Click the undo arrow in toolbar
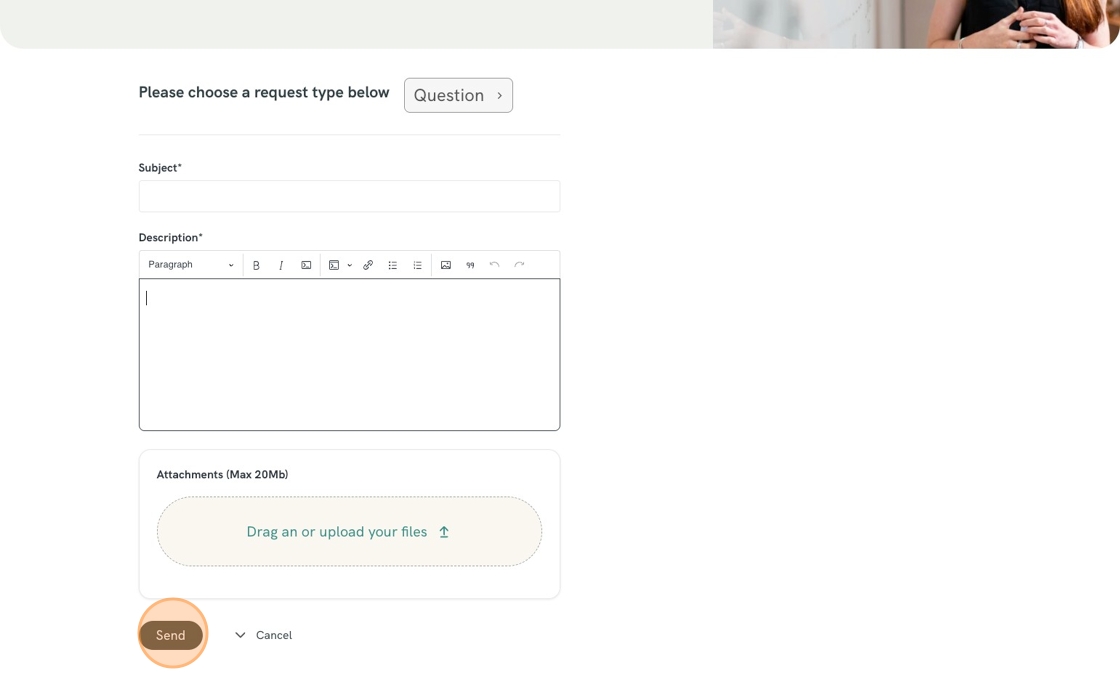The height and width of the screenshot is (679, 1120). click(494, 265)
